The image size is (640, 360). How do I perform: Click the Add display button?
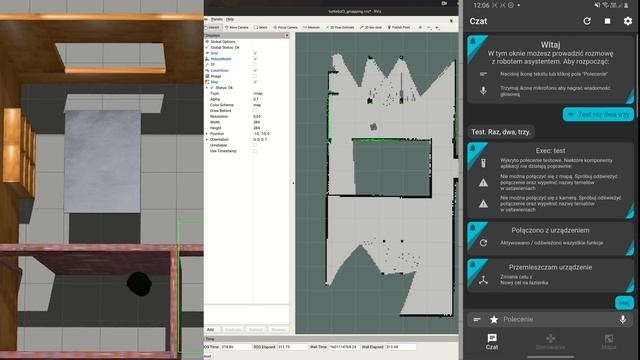click(211, 329)
